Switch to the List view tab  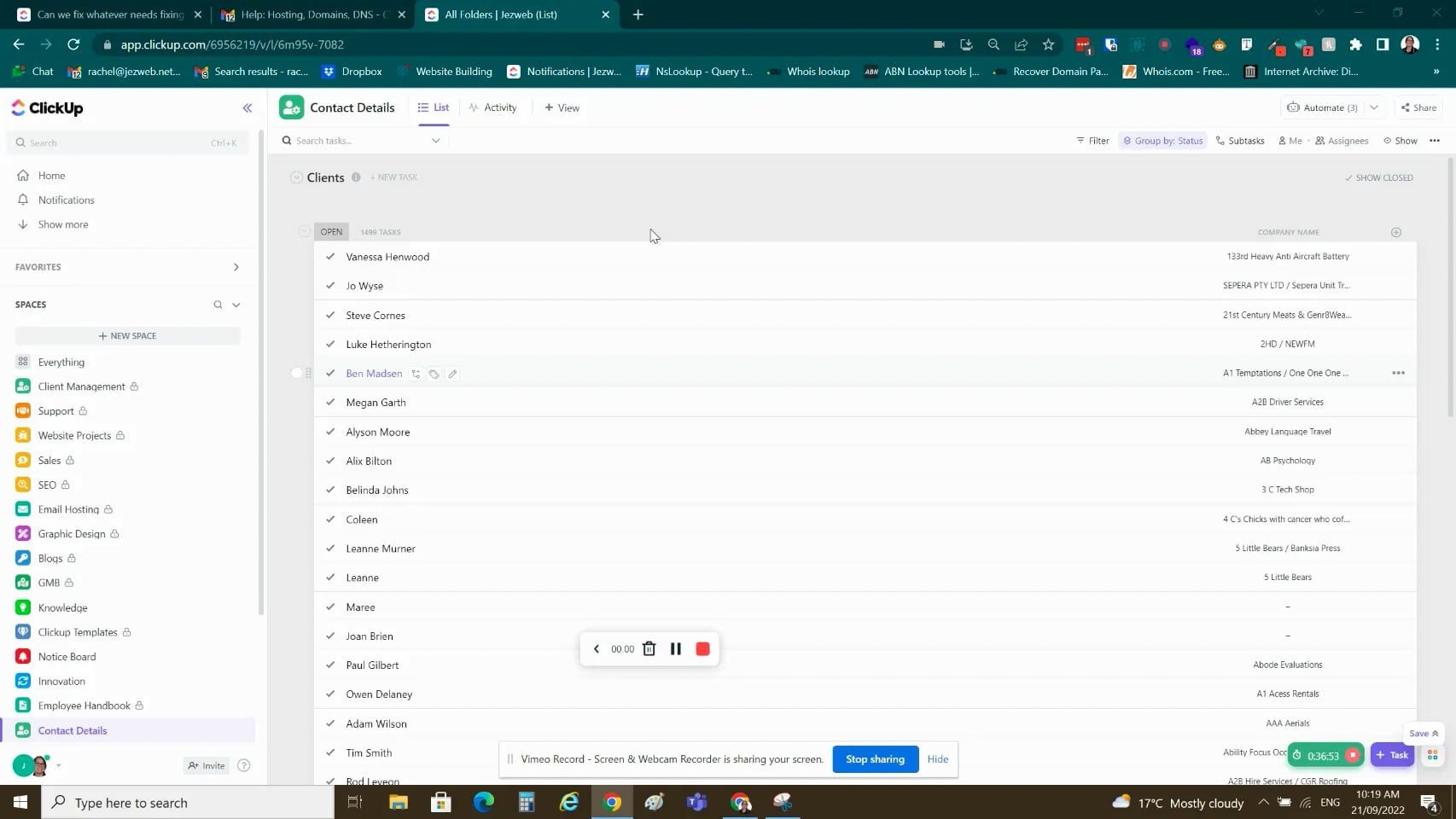click(434, 107)
